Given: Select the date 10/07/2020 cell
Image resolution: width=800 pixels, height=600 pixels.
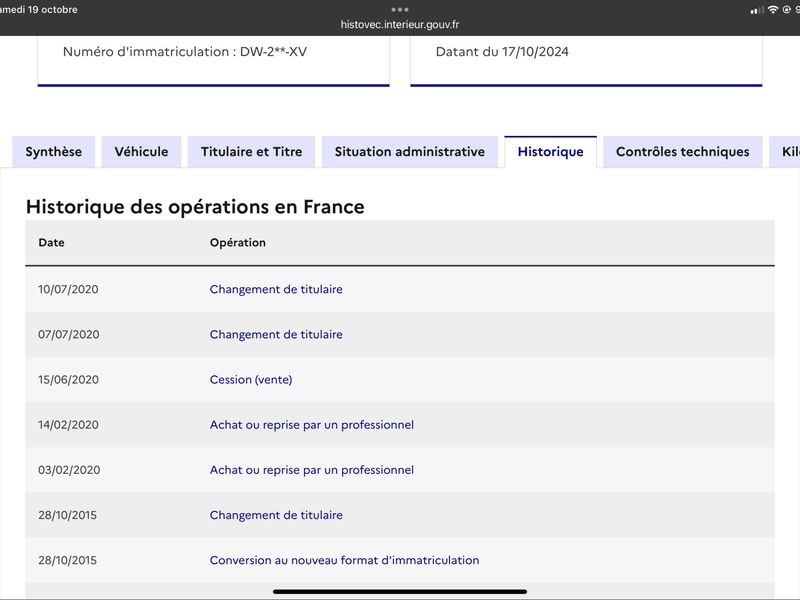Looking at the screenshot, I should coord(68,289).
